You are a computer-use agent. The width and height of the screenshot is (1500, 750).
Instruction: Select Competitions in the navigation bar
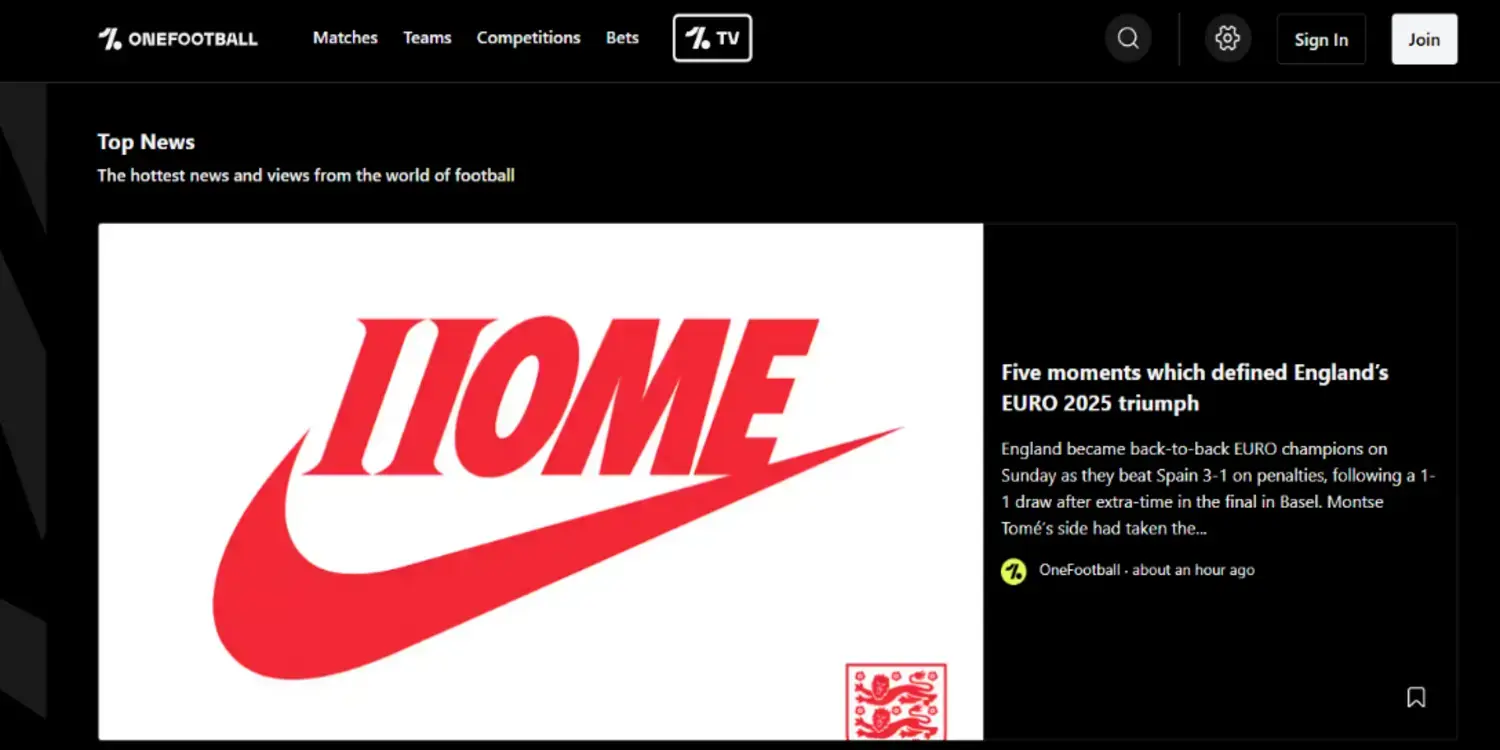528,38
